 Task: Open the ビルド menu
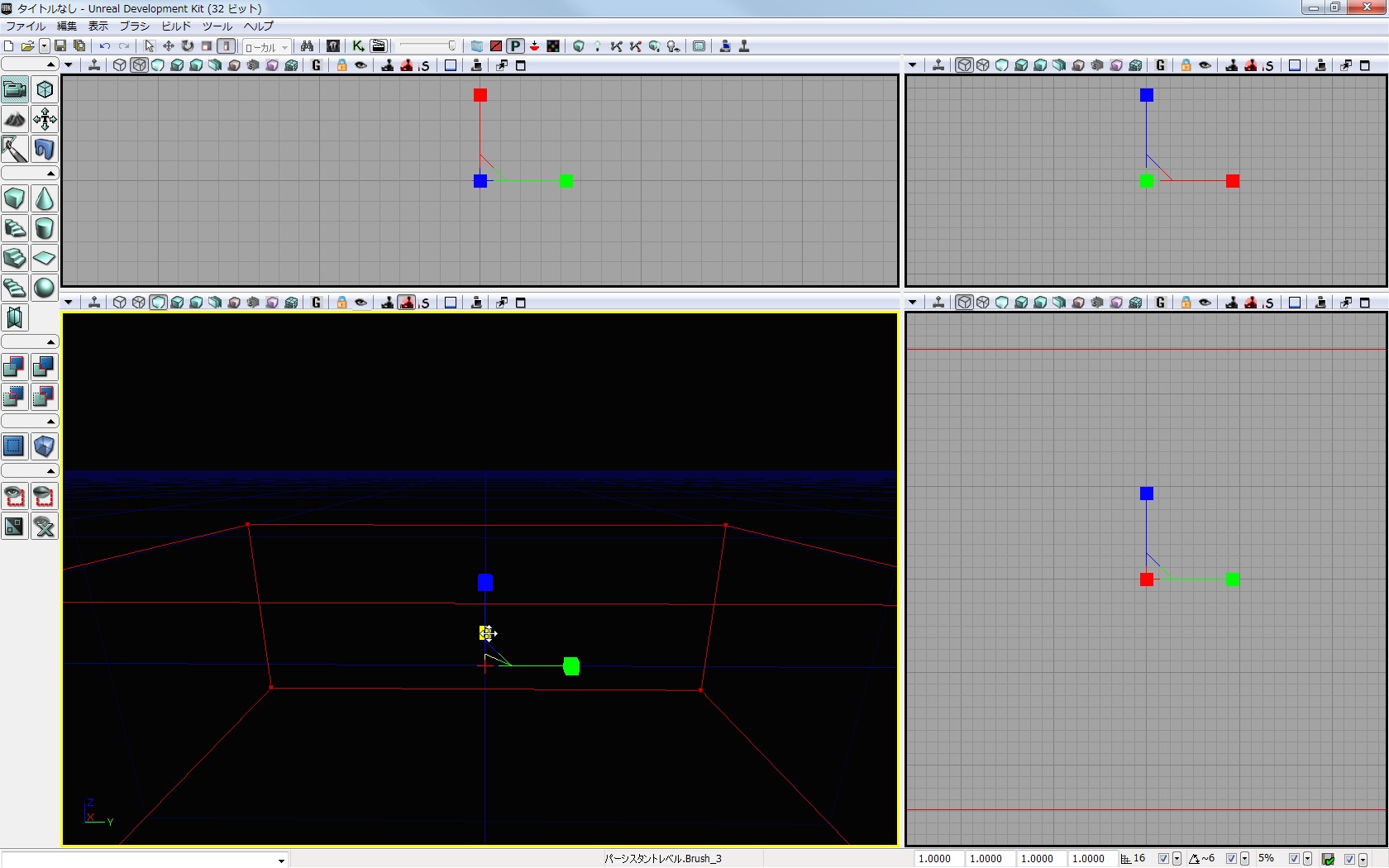coord(175,26)
